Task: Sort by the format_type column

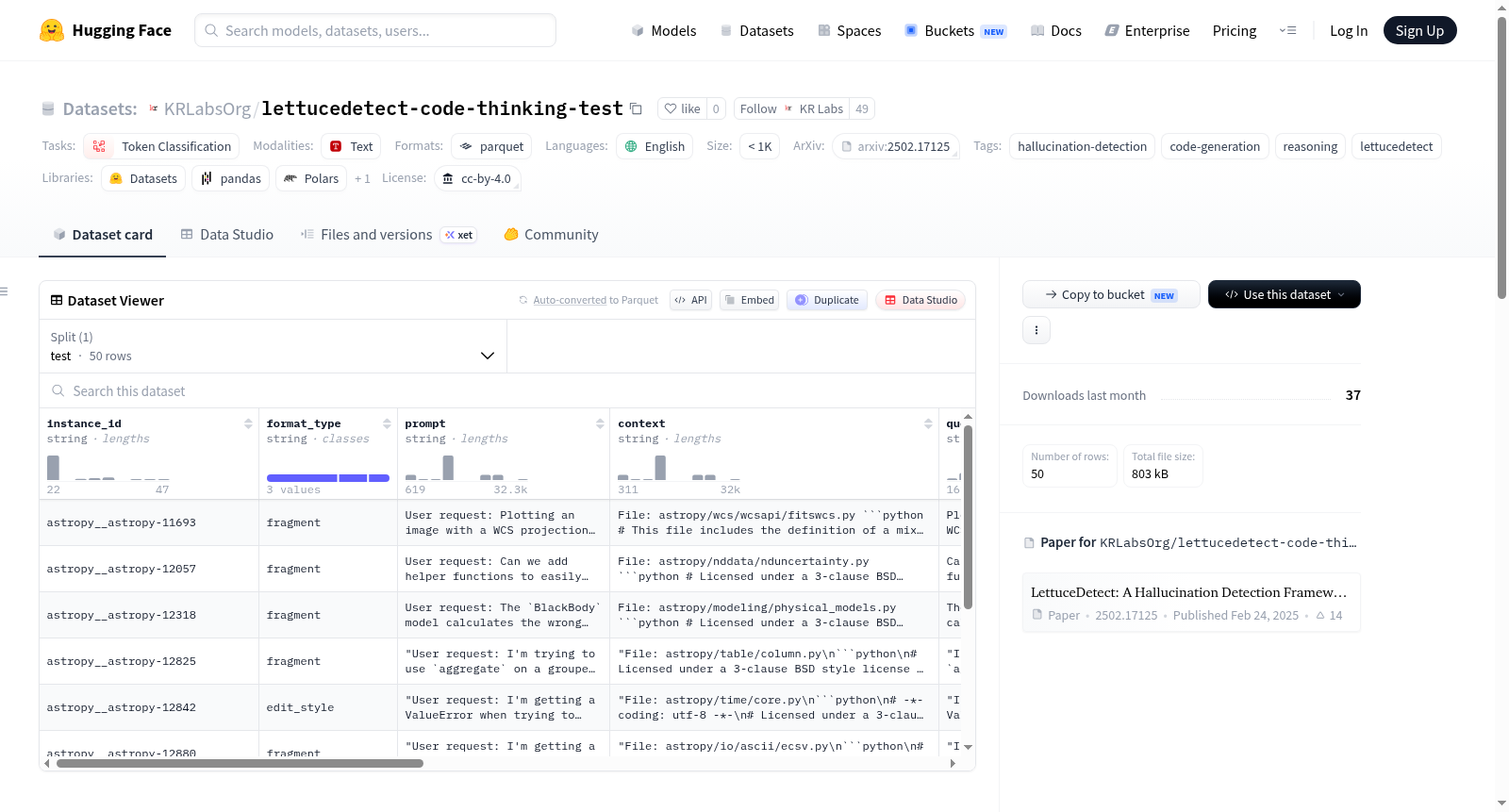Action: click(x=387, y=423)
